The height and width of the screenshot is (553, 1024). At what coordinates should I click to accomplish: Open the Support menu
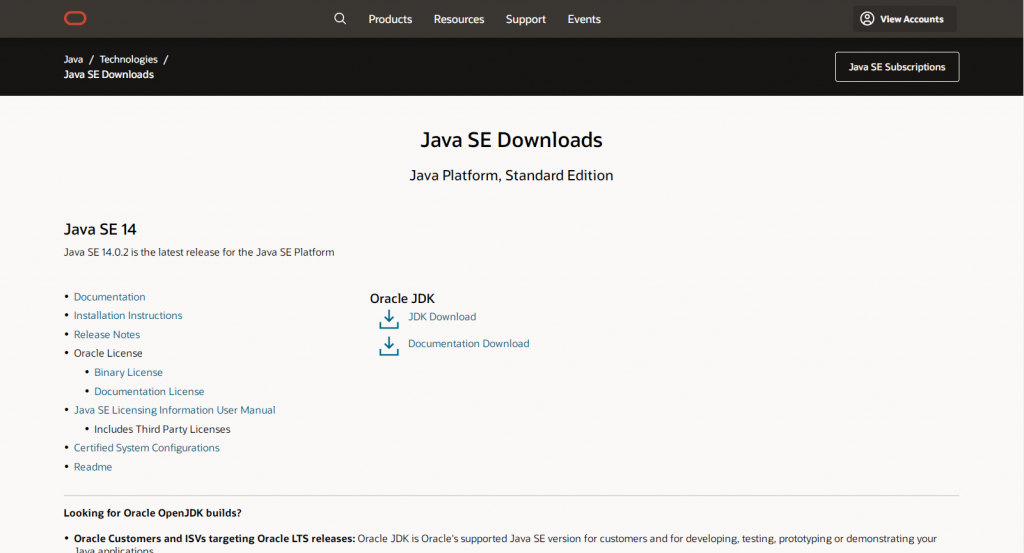[x=525, y=19]
